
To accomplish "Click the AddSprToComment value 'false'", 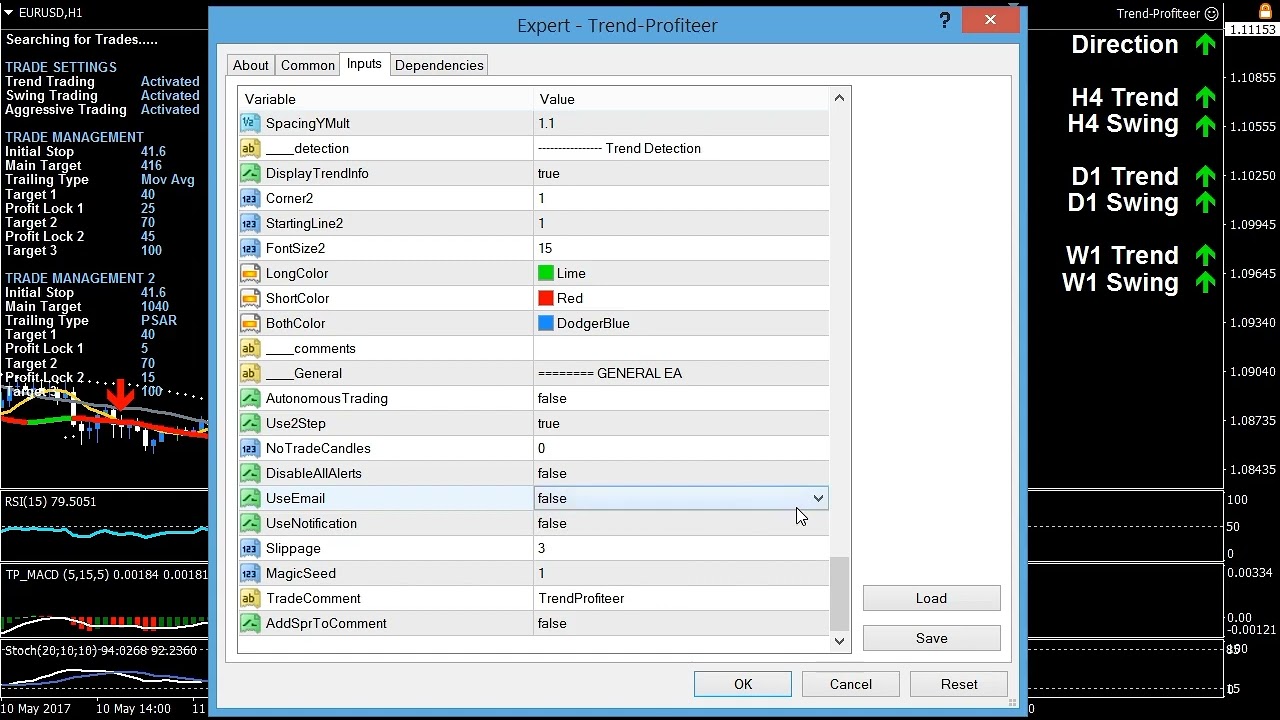I will tap(552, 623).
